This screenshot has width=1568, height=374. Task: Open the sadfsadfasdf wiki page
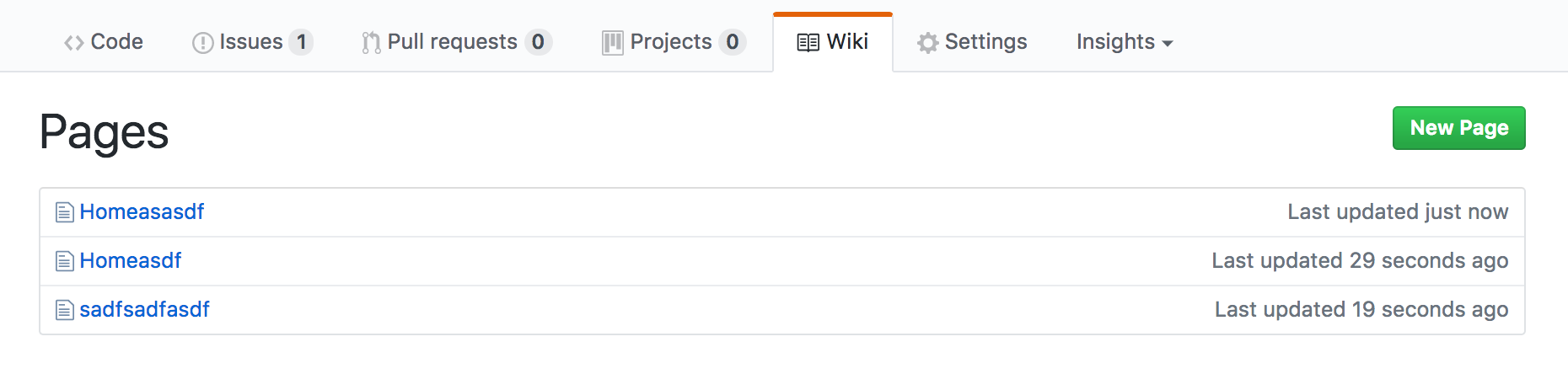[144, 310]
